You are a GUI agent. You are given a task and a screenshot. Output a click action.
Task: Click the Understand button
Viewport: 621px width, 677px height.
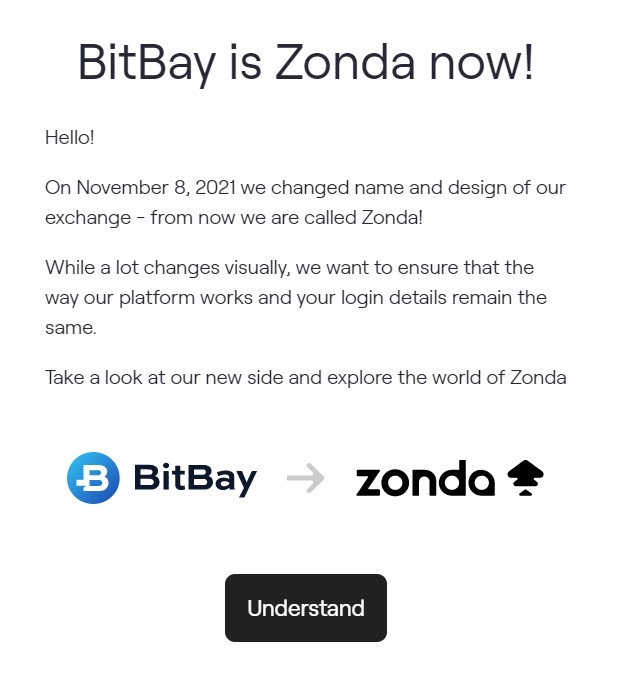pos(306,607)
